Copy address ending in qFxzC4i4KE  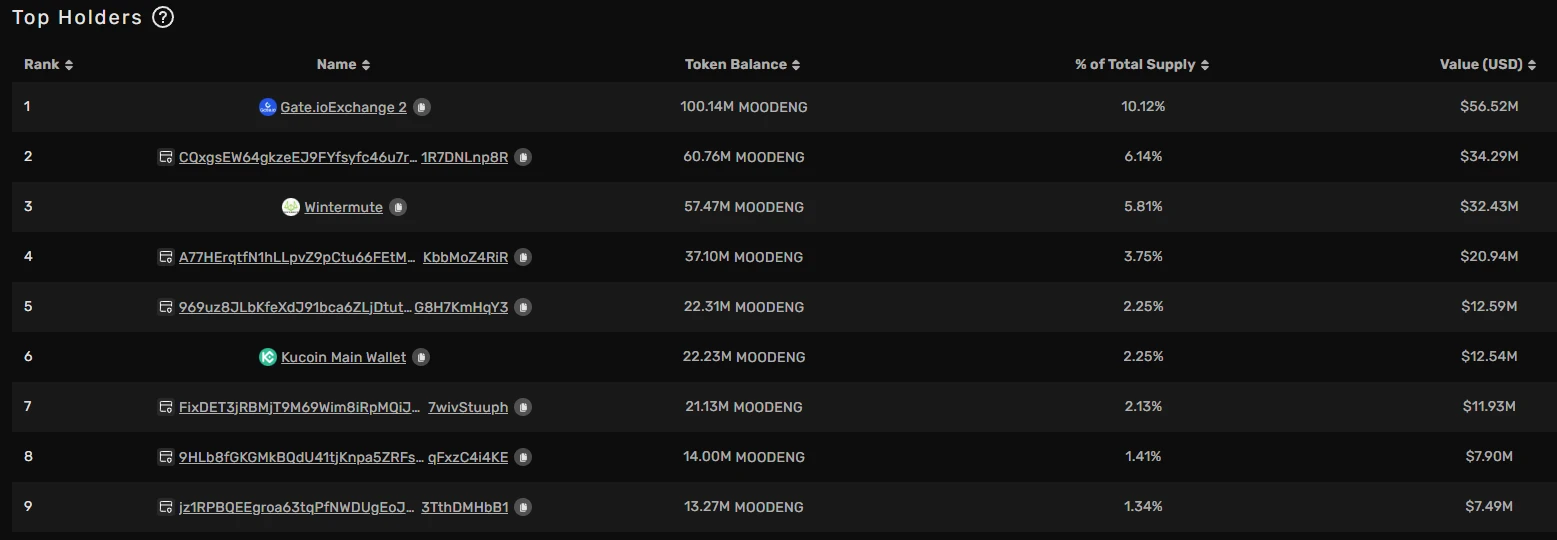pyautogui.click(x=523, y=457)
